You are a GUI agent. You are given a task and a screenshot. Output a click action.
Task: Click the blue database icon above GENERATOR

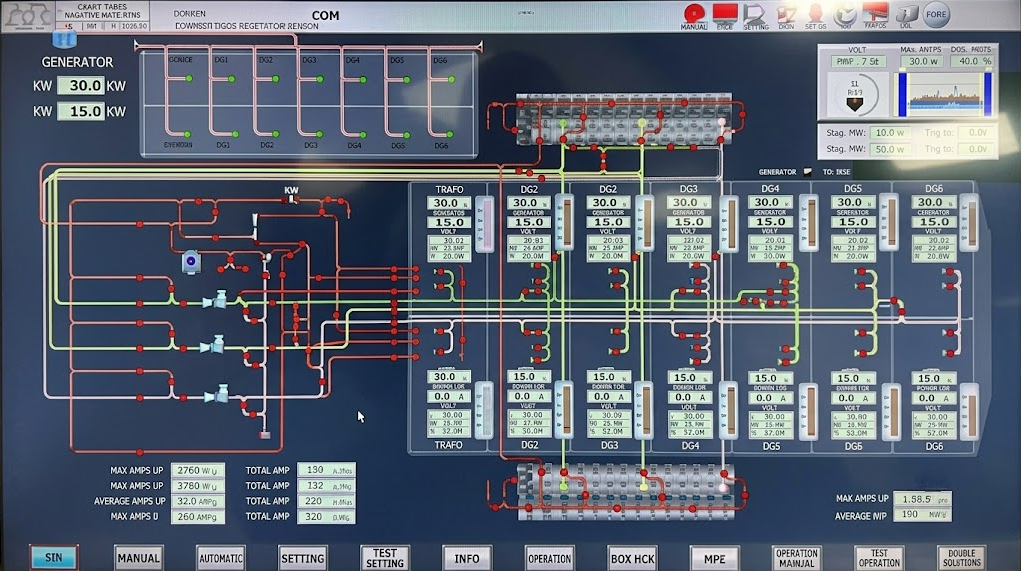64,40
